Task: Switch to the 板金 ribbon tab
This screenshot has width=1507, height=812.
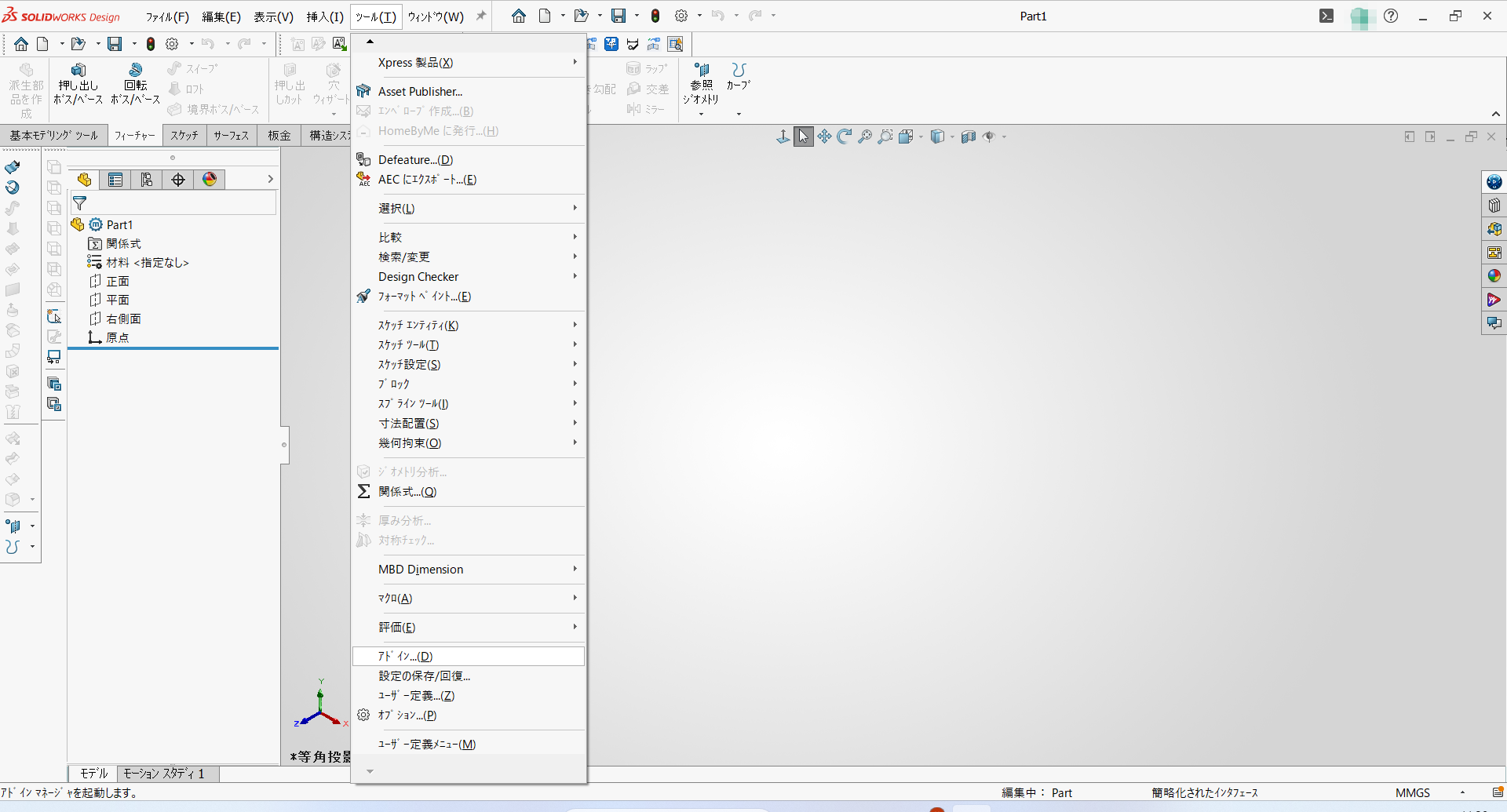Action: [x=279, y=136]
